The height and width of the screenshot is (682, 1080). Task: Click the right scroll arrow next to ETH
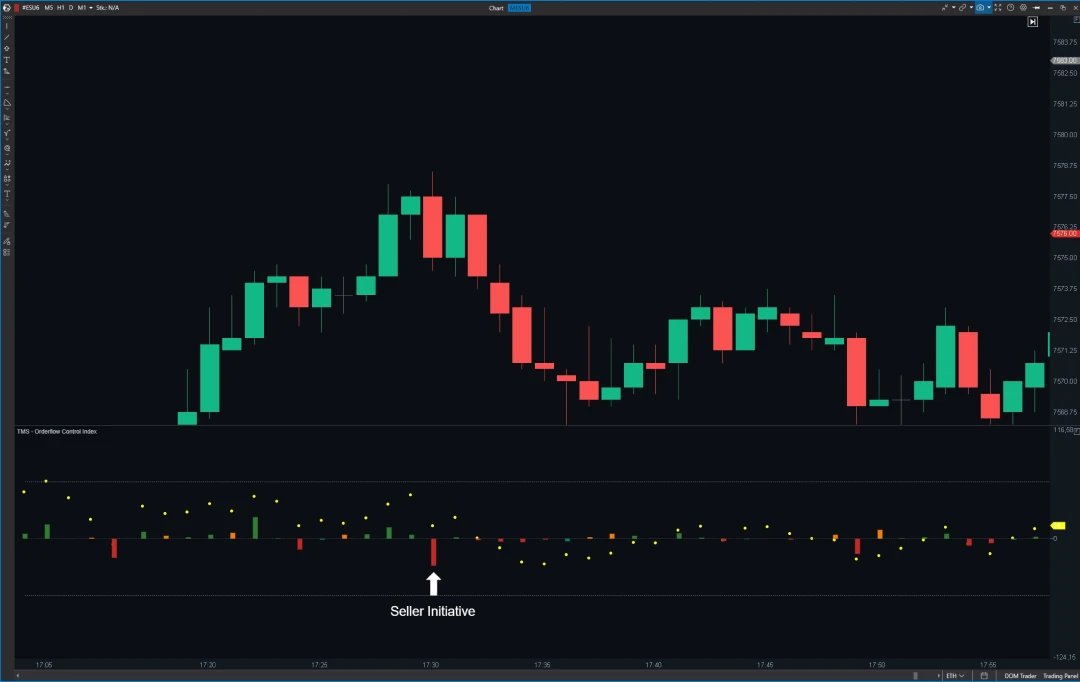[939, 676]
